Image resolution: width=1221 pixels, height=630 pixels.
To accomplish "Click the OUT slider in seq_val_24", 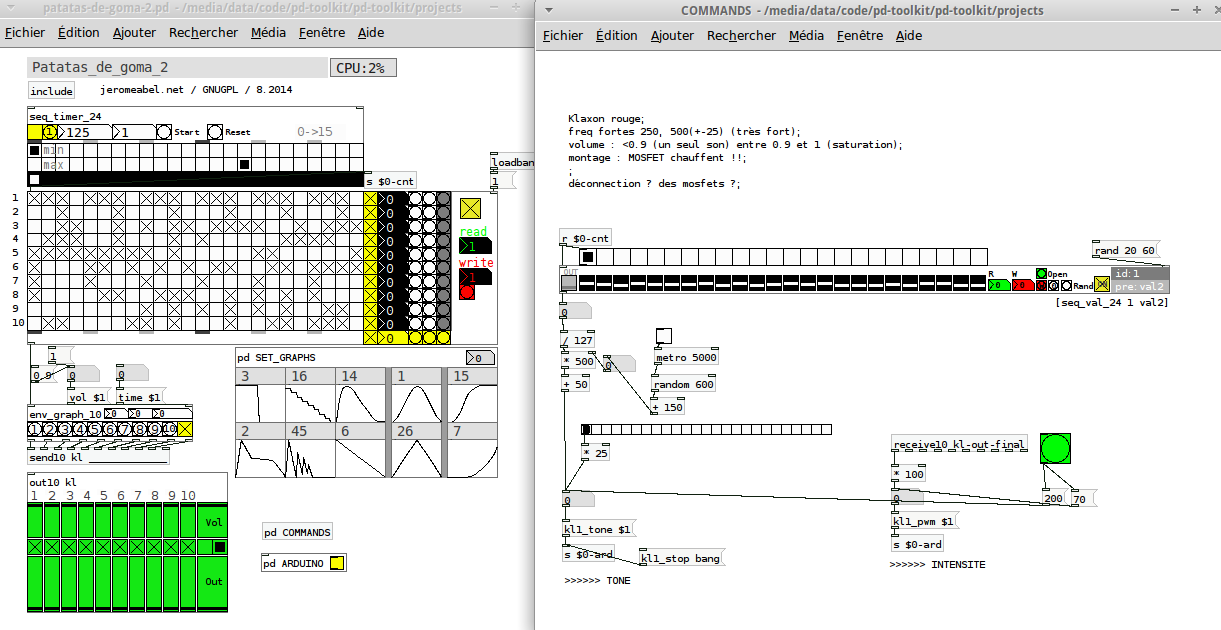I will click(x=569, y=283).
